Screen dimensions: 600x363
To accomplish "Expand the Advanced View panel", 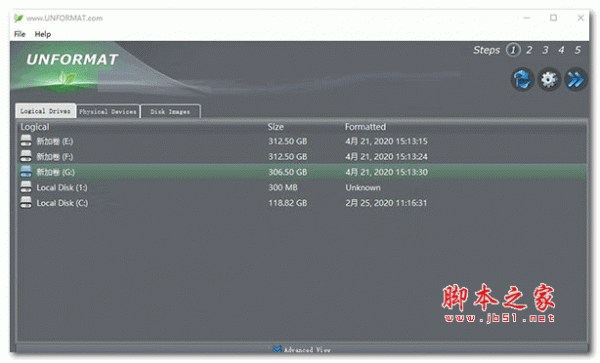I will point(302,349).
